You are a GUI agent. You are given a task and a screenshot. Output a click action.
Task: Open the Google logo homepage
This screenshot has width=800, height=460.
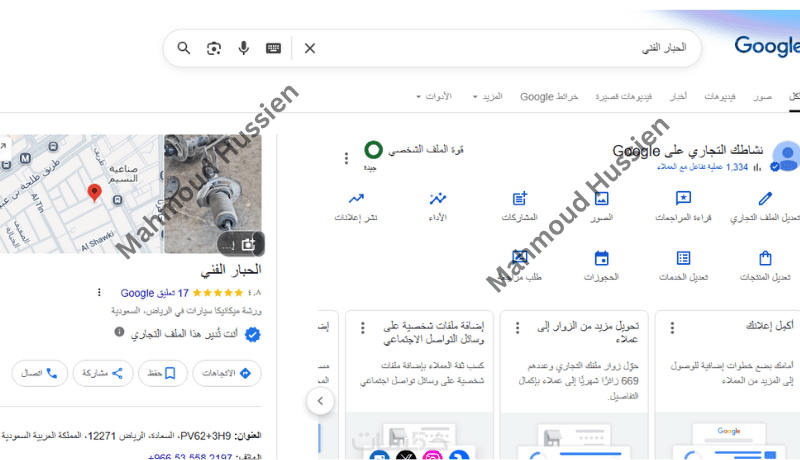coord(767,46)
